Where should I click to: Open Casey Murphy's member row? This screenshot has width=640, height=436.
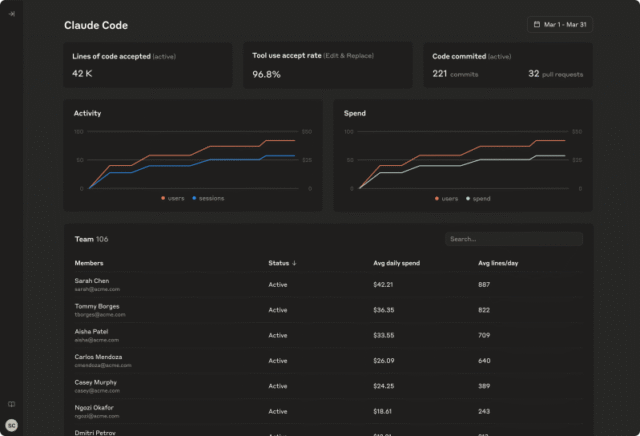(x=329, y=386)
